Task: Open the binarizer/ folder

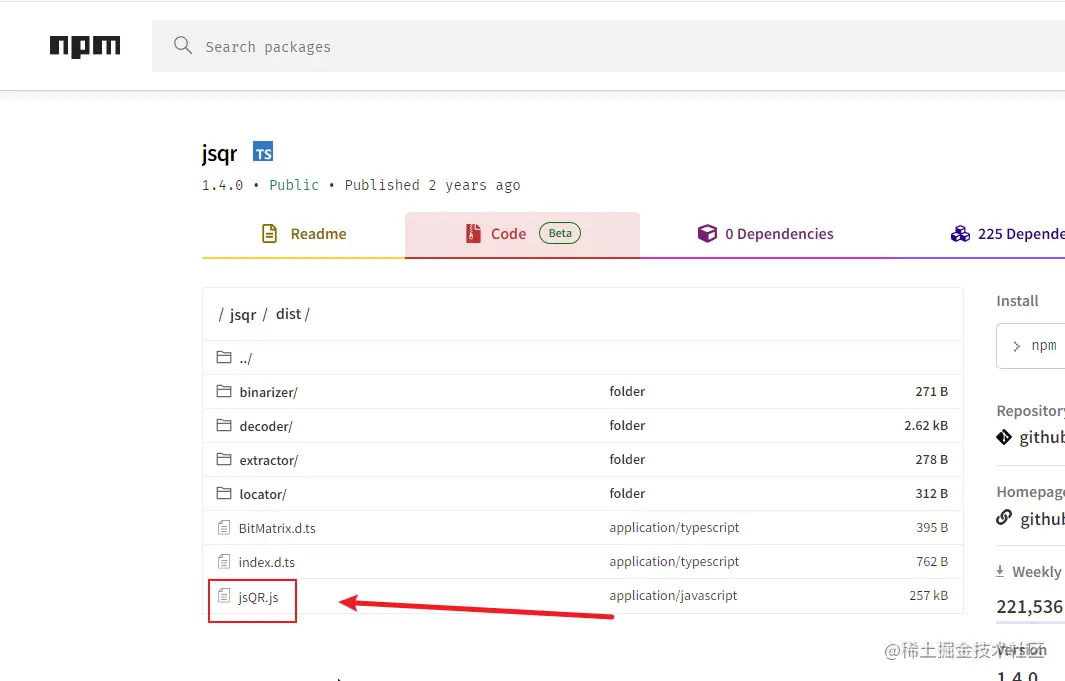Action: (268, 392)
